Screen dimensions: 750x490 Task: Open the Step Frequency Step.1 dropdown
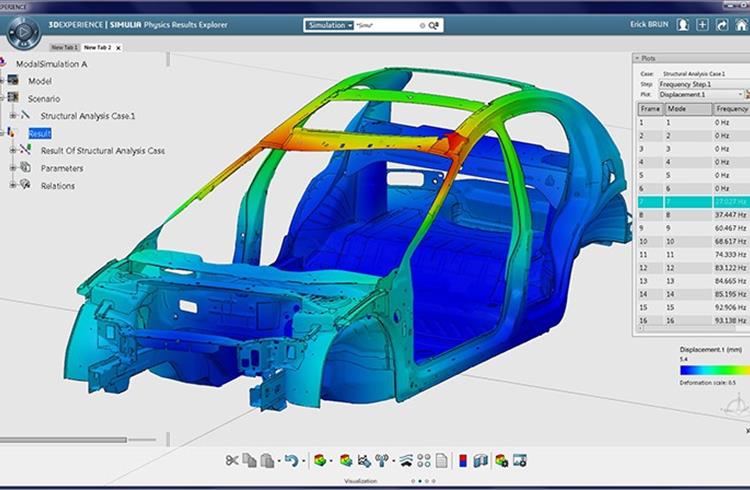tap(704, 84)
